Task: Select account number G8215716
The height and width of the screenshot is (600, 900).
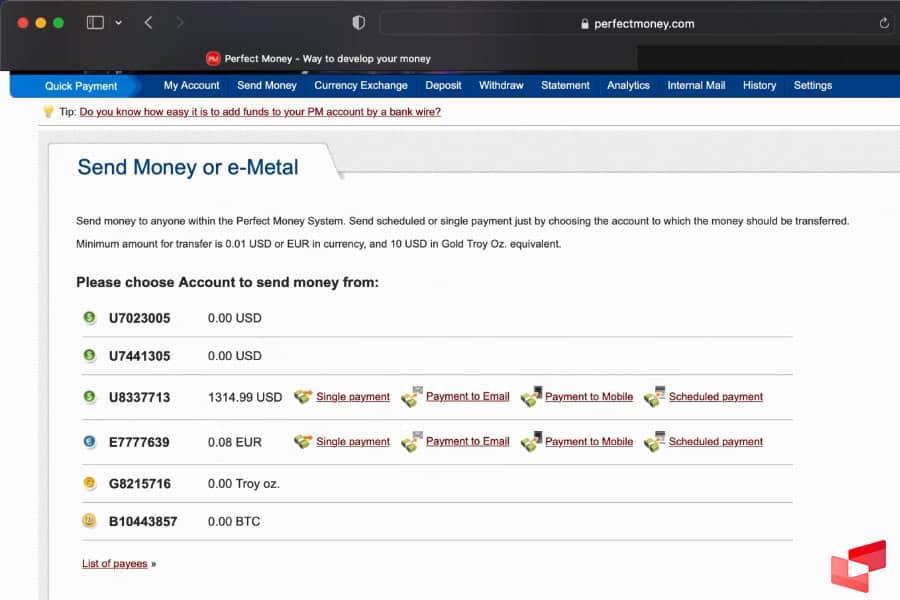Action: 140,483
